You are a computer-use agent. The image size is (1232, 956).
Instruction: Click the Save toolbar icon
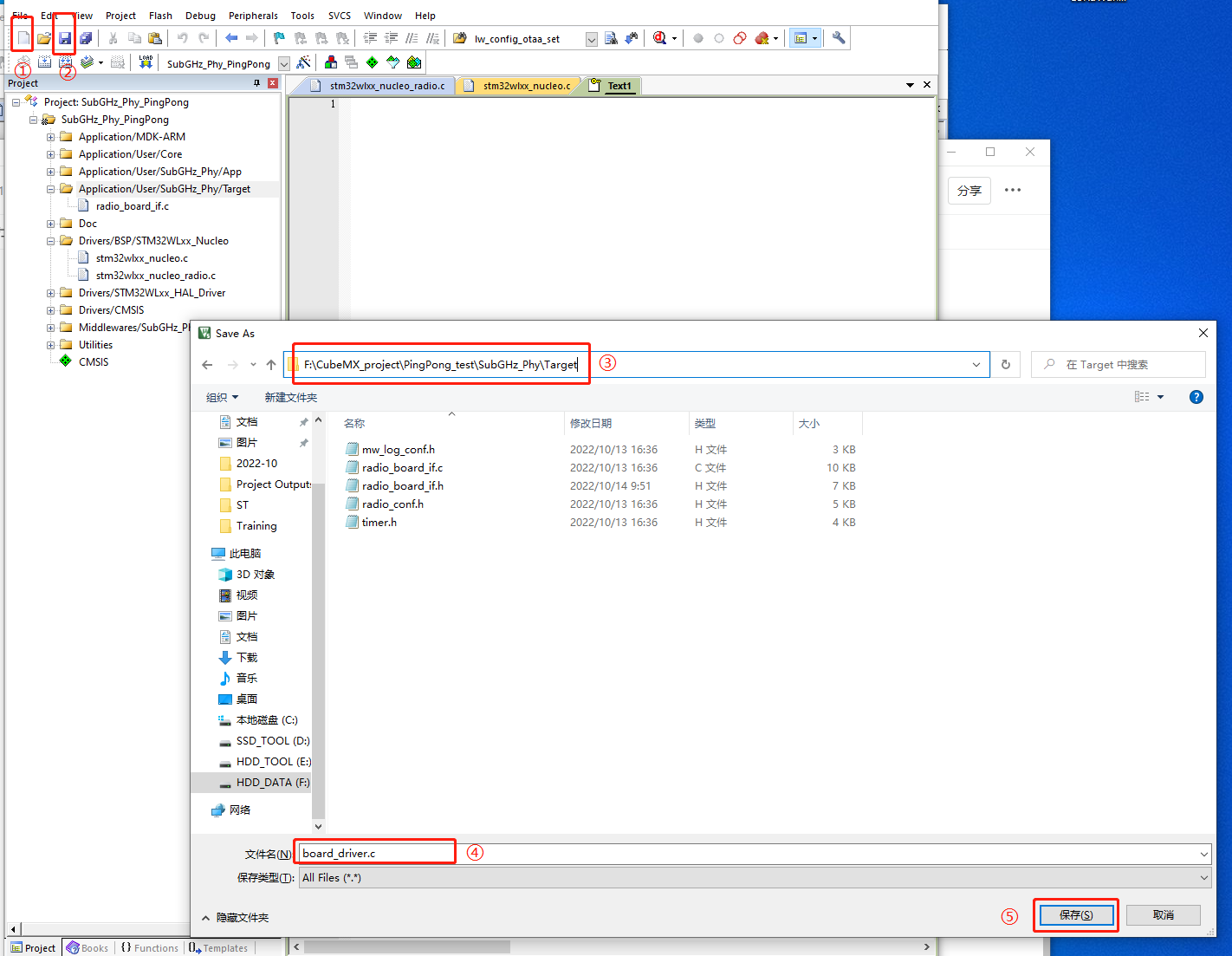click(65, 38)
